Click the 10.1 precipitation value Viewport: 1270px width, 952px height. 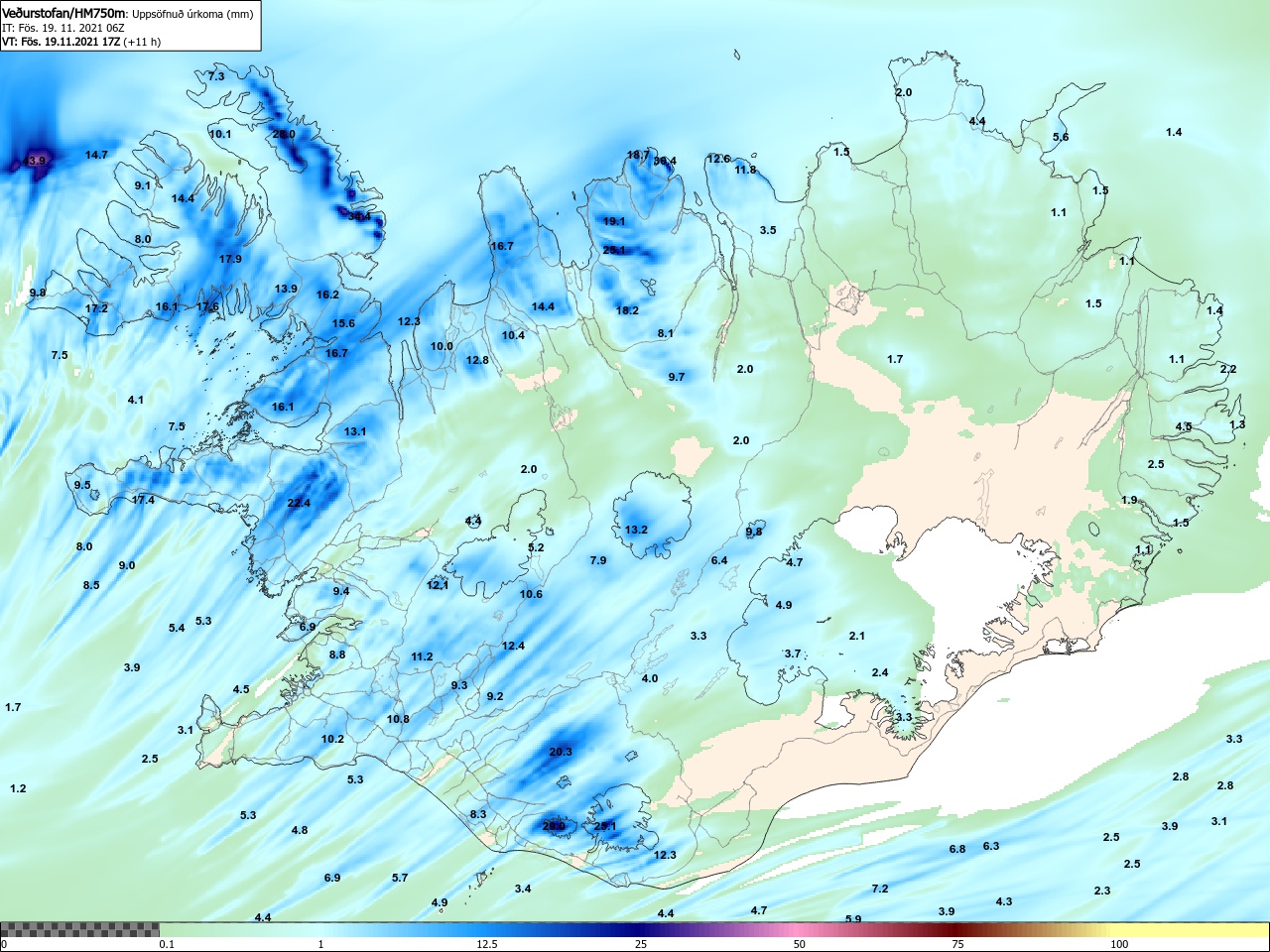[220, 134]
